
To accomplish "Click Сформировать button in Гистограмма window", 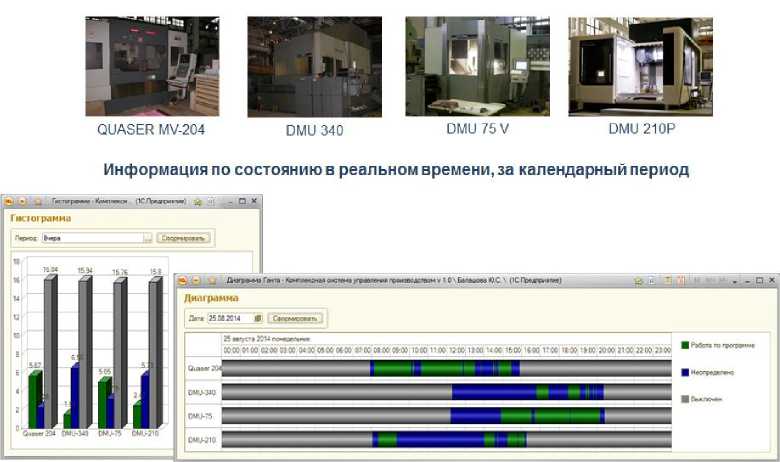I will (x=184, y=238).
